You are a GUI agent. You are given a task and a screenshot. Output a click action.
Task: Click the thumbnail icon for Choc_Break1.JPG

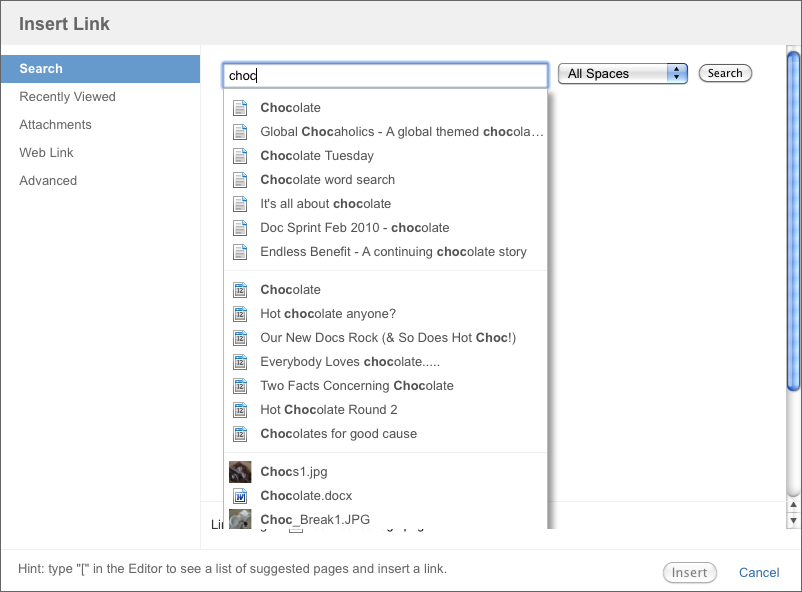240,519
